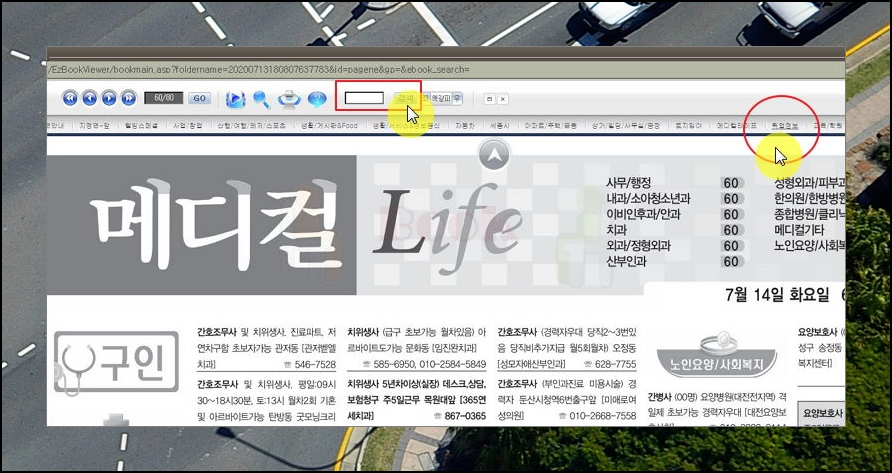Open the 자동차 category tab
Screen dimensions: 892x473
[x=464, y=125]
